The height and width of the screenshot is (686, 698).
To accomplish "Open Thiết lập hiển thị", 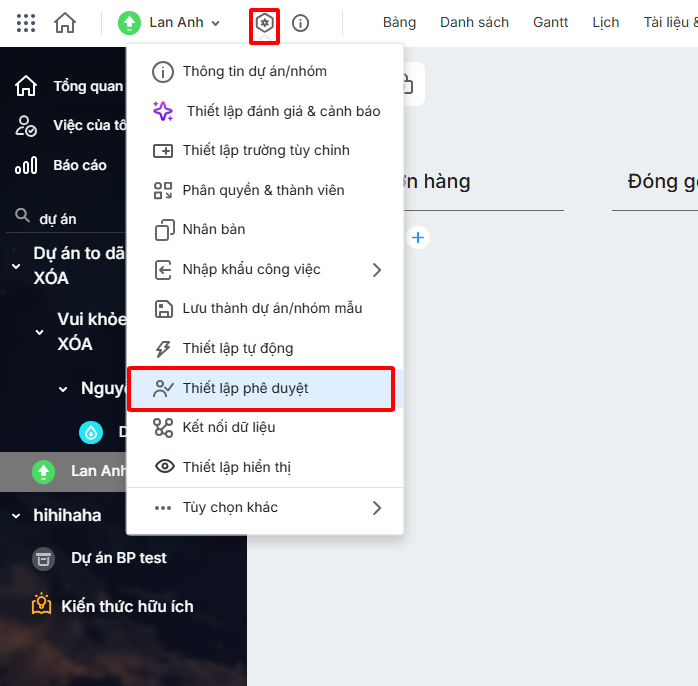I will [265, 467].
